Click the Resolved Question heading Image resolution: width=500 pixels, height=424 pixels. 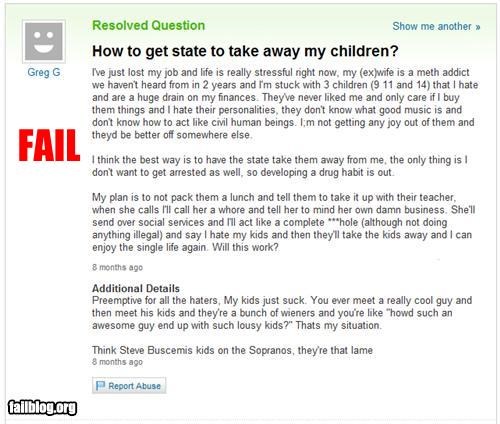[x=148, y=25]
